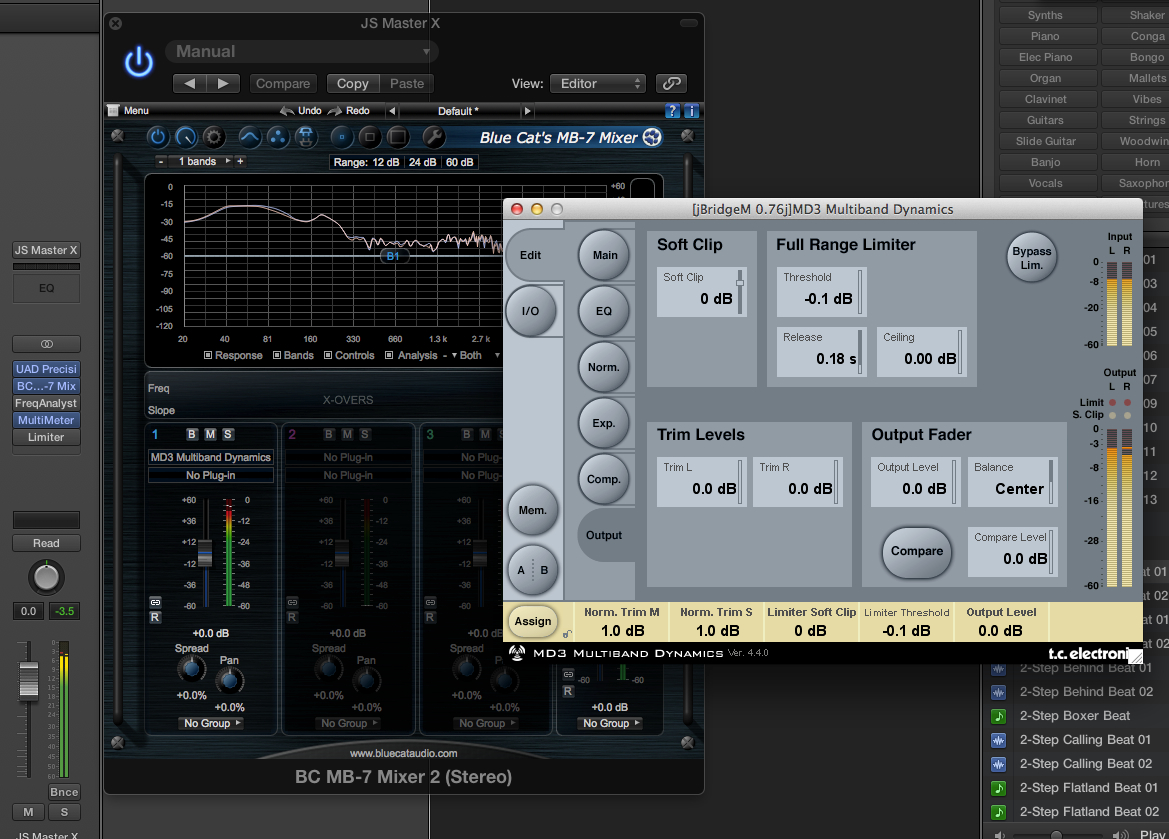Screen dimensions: 1169x839
Task: Add a band with plus button
Action: [240, 161]
